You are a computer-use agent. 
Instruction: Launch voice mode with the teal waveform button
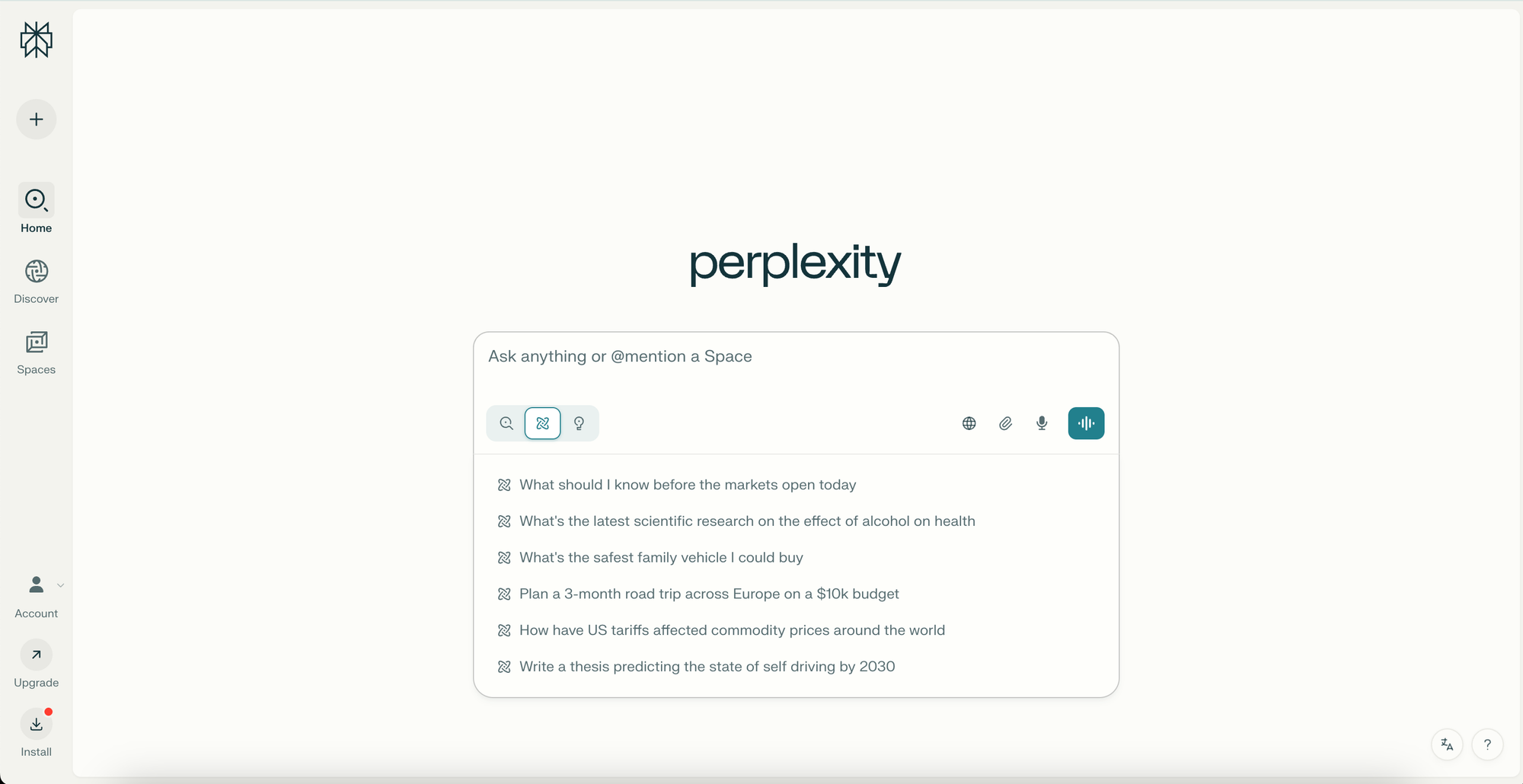[x=1086, y=423]
